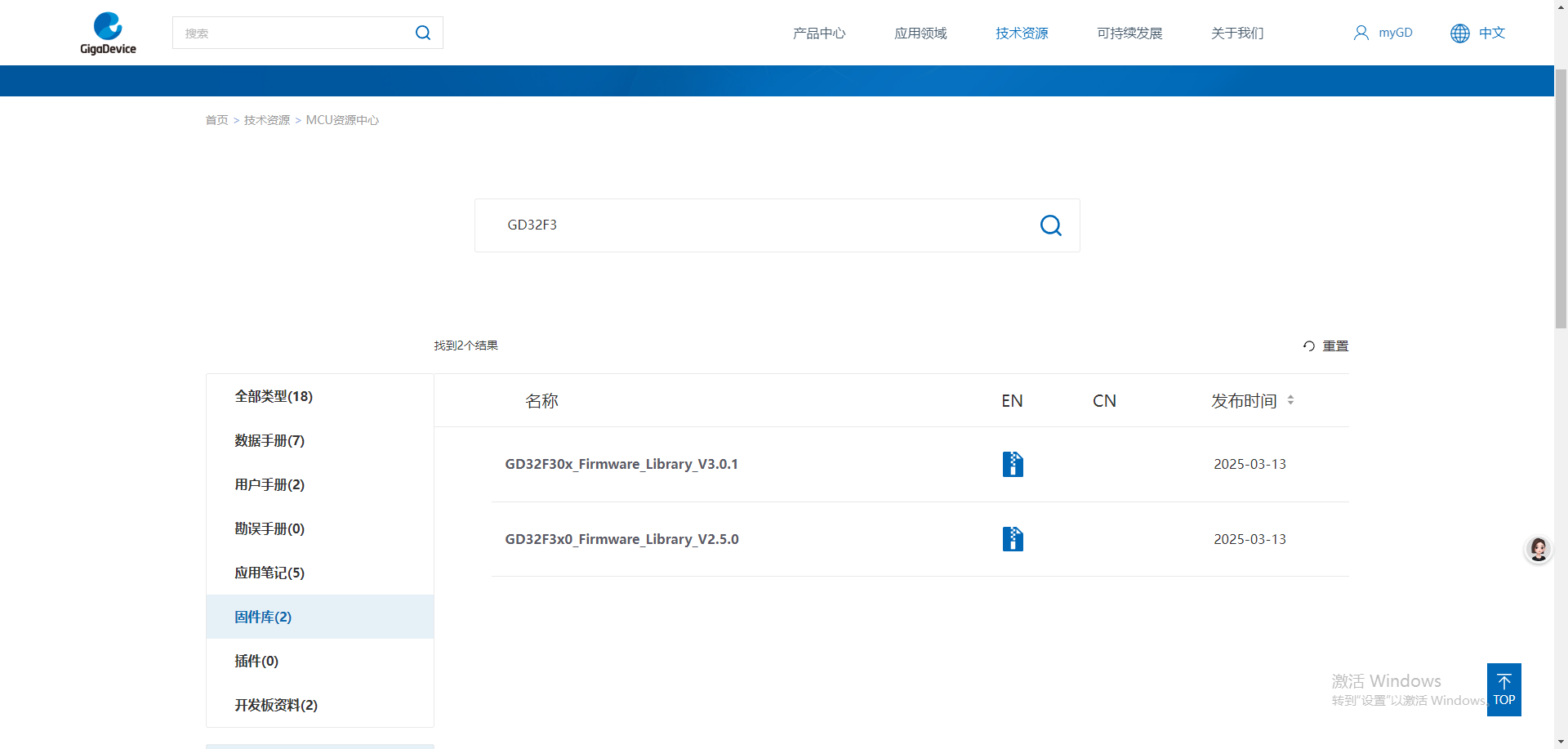Open 应用领域 menu
This screenshot has height=749, width=1568.
920,33
